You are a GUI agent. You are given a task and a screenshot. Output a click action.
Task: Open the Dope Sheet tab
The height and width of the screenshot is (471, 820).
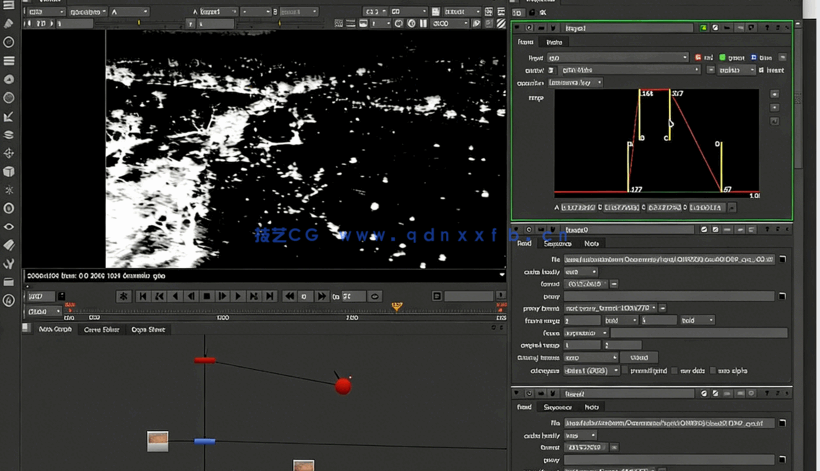pyautogui.click(x=148, y=329)
